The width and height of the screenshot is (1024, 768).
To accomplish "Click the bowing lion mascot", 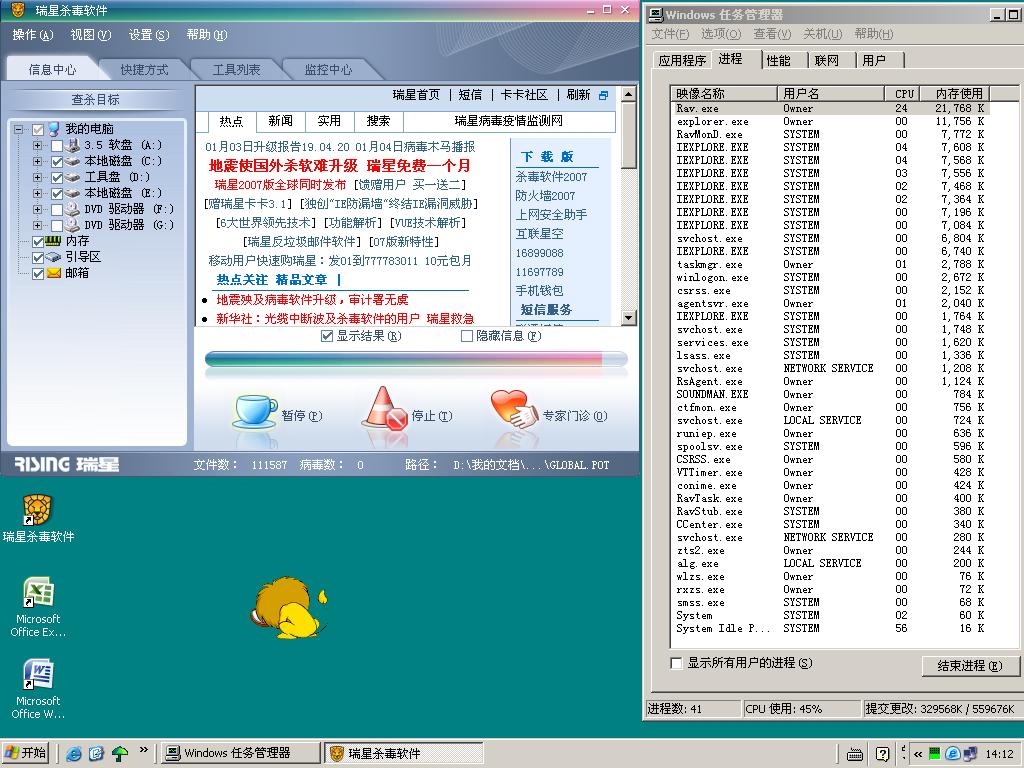I will 288,607.
